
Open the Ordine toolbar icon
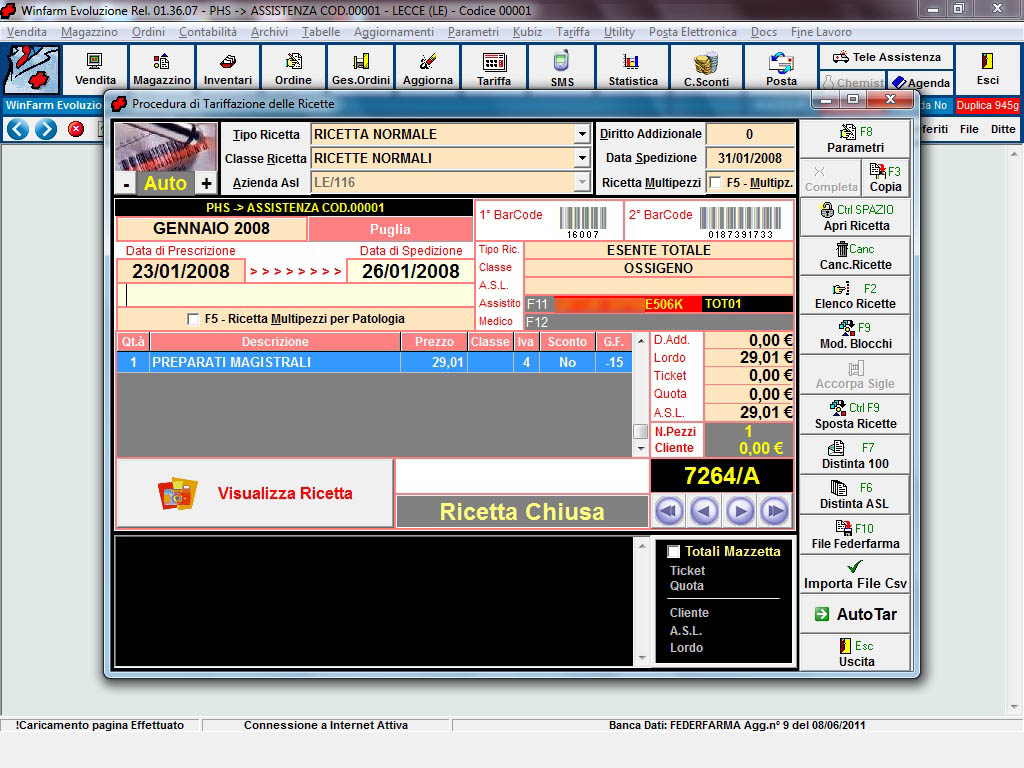pyautogui.click(x=293, y=69)
